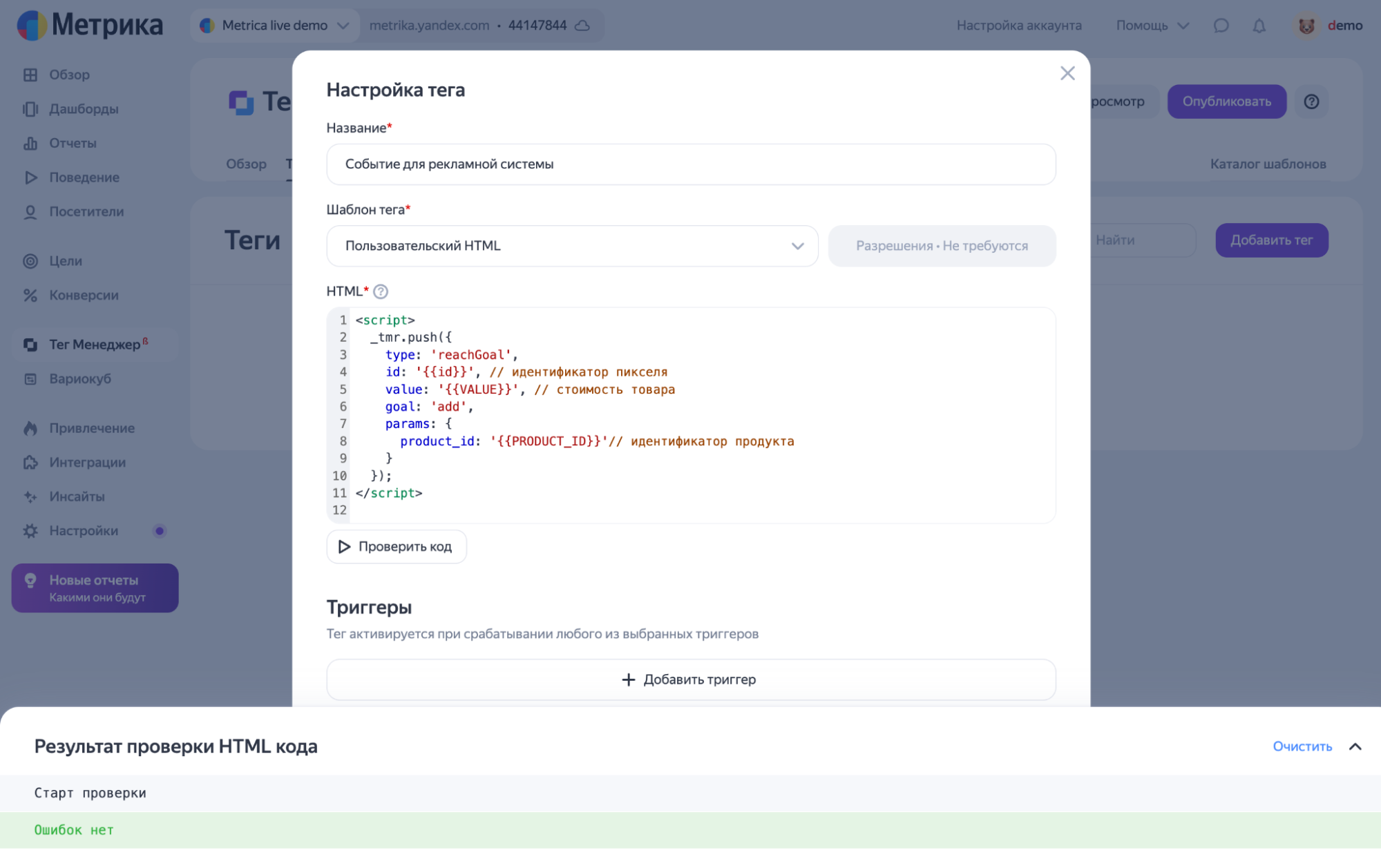Open Отчеты in sidebar menu
Image resolution: width=1381 pixels, height=868 pixels.
[72, 143]
